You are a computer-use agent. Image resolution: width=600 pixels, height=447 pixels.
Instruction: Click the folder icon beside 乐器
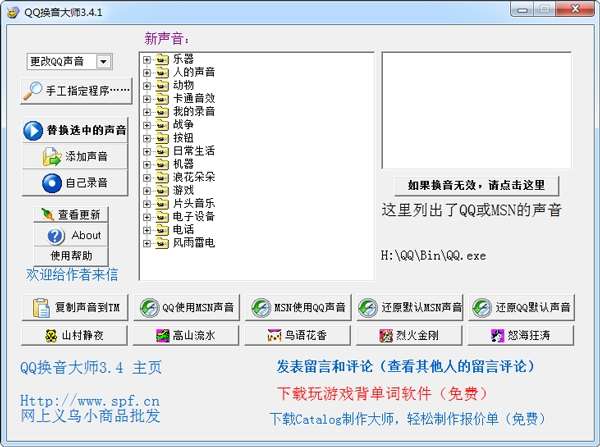[x=162, y=60]
